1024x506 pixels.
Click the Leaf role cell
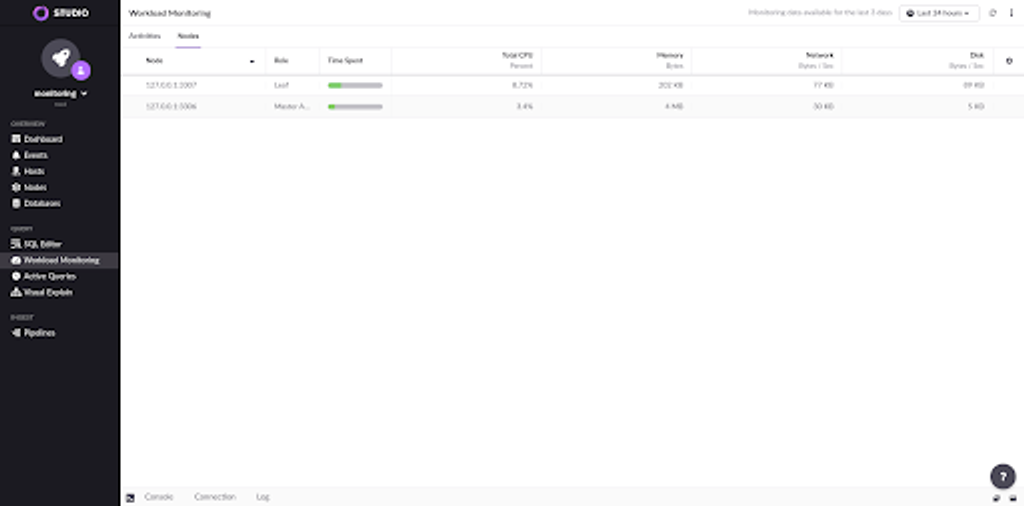tap(281, 86)
